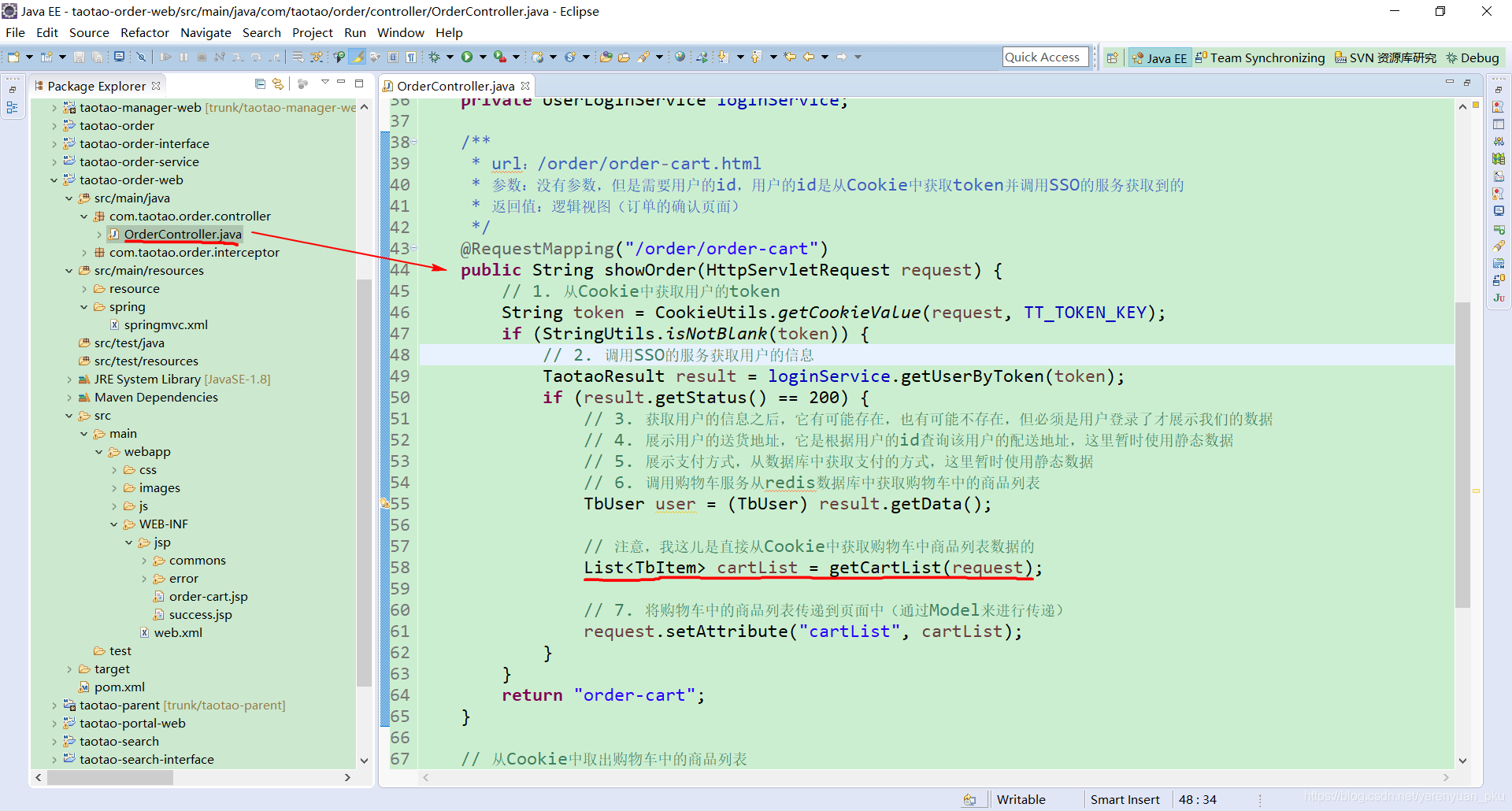Image resolution: width=1512 pixels, height=811 pixels.
Task: Collapse the taotao-order-web project node
Action: tap(54, 180)
